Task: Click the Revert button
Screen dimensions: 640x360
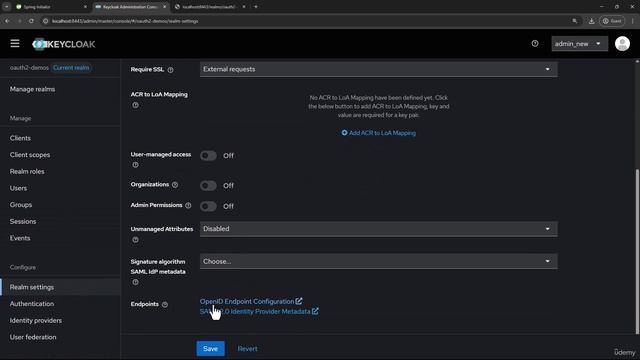Action: (x=247, y=349)
